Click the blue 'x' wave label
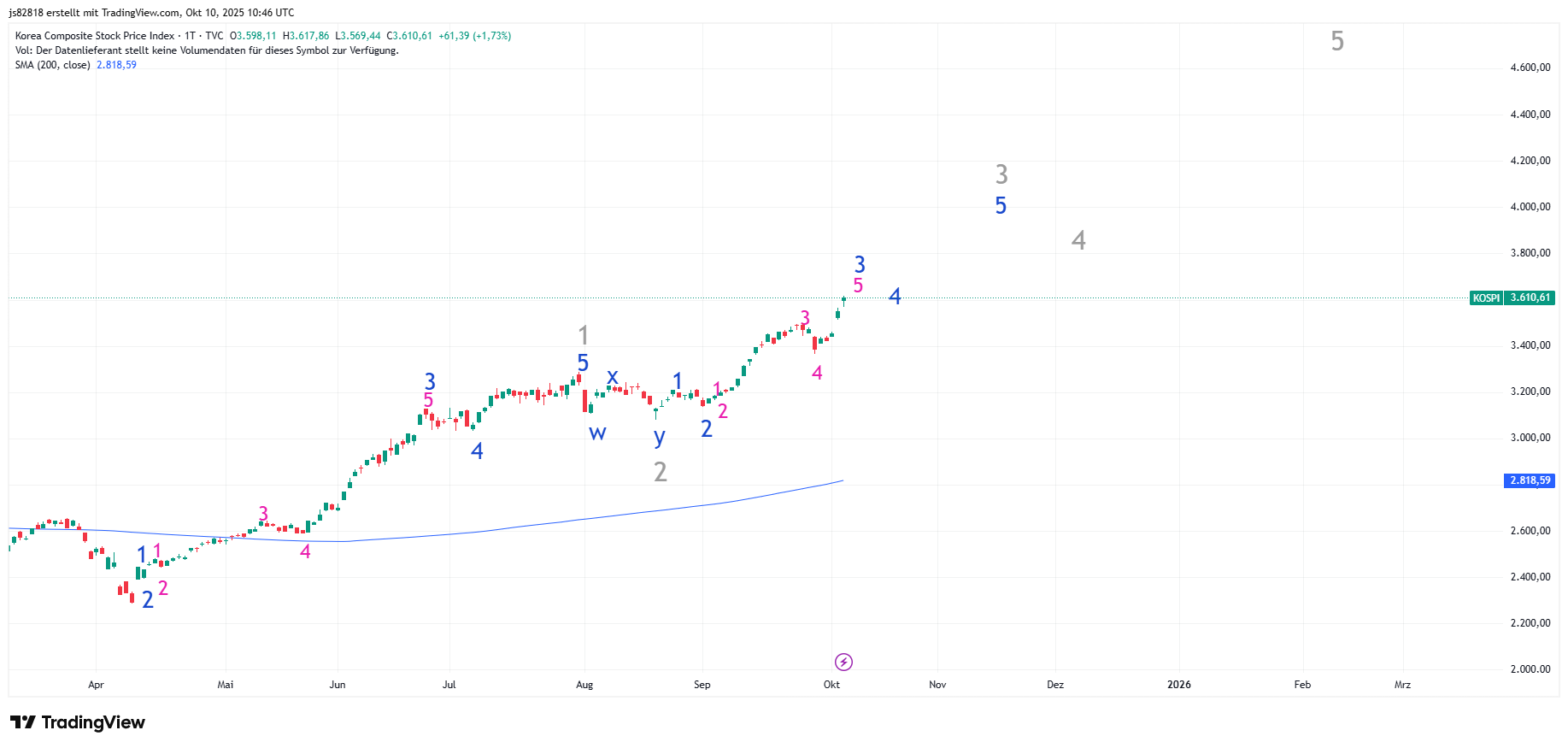This screenshot has width=1568, height=748. click(612, 376)
